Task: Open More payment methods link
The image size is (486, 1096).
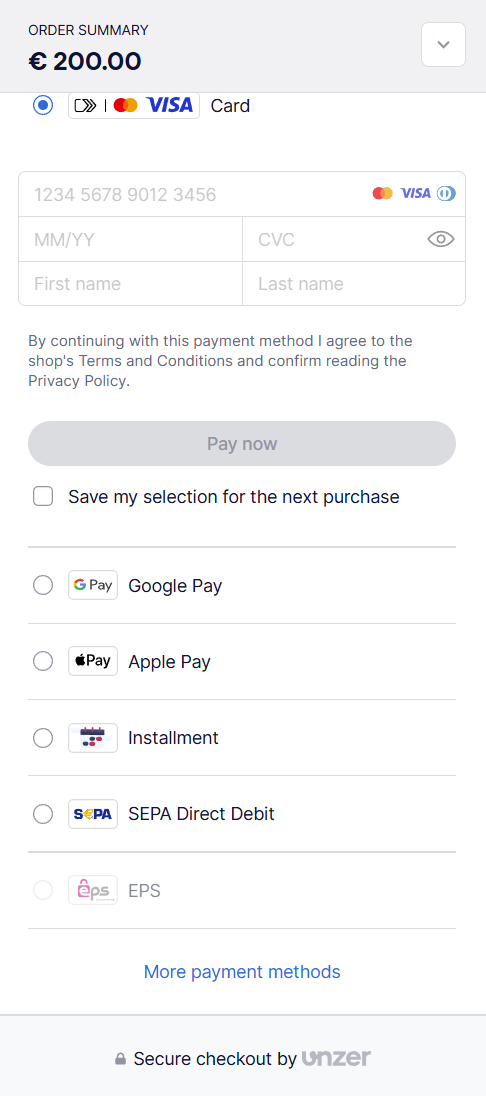Action: (242, 972)
